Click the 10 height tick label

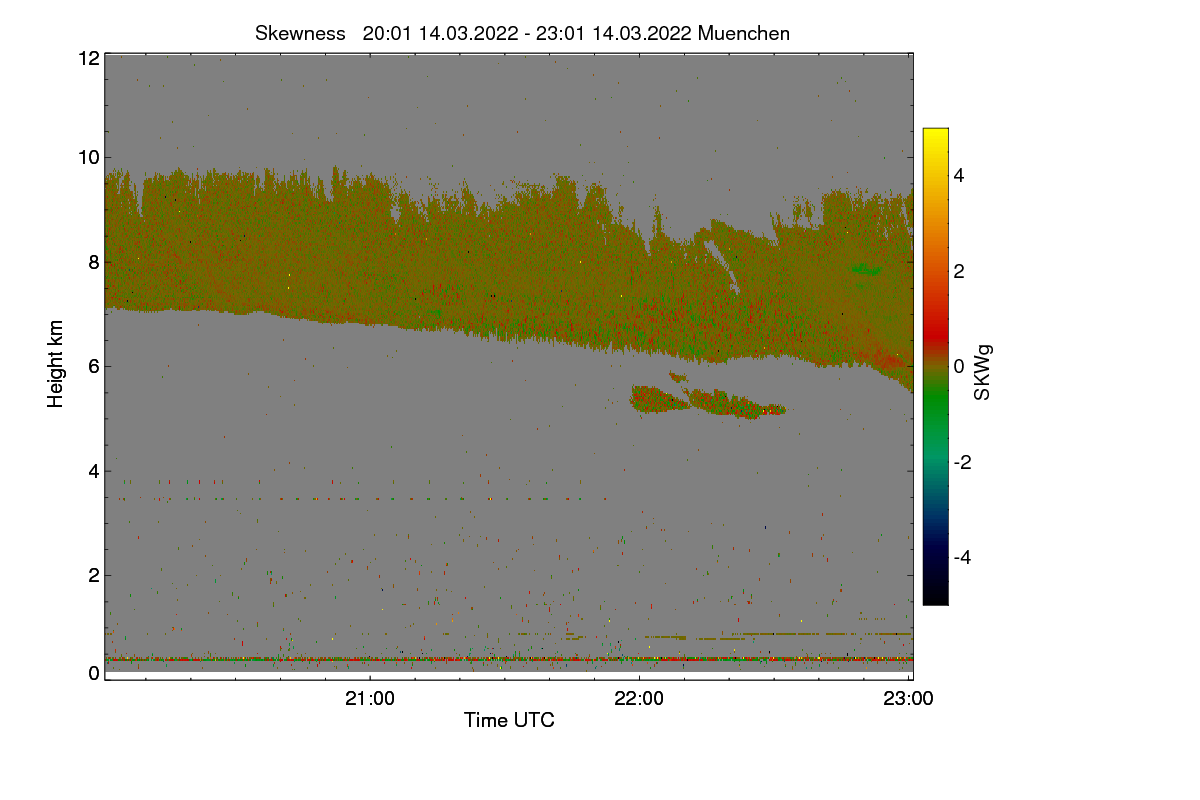coord(88,157)
